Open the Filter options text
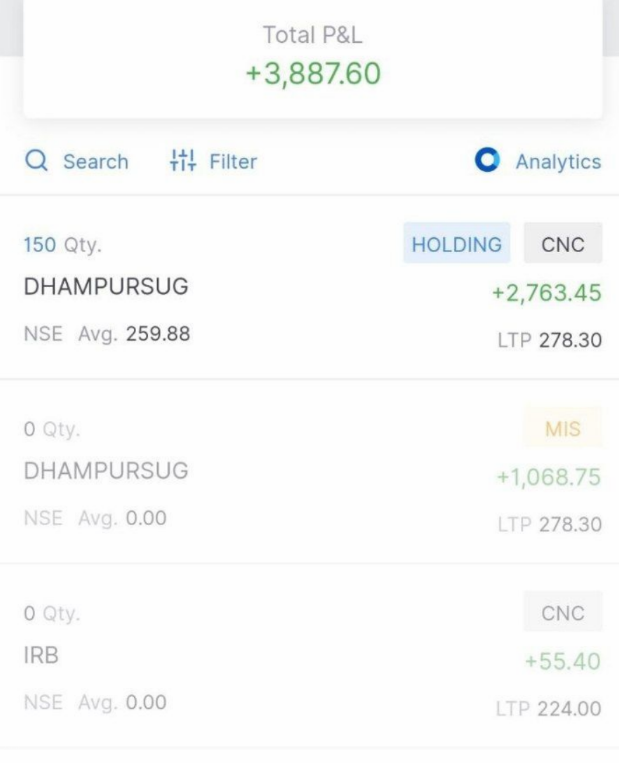This screenshot has height=763, width=619. click(233, 162)
